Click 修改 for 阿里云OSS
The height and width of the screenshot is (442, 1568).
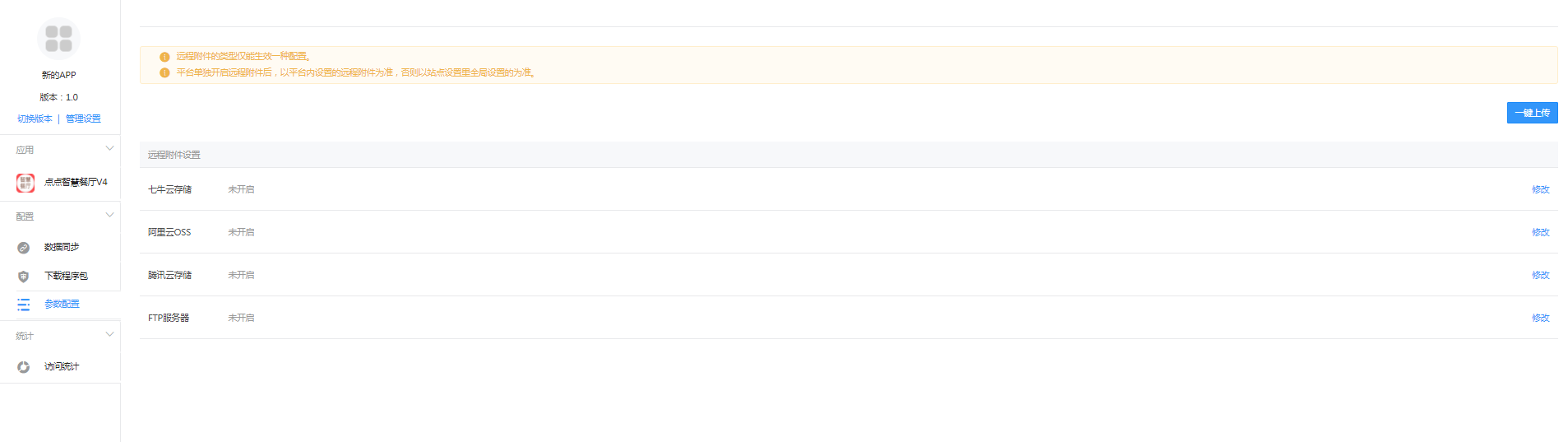point(1540,232)
